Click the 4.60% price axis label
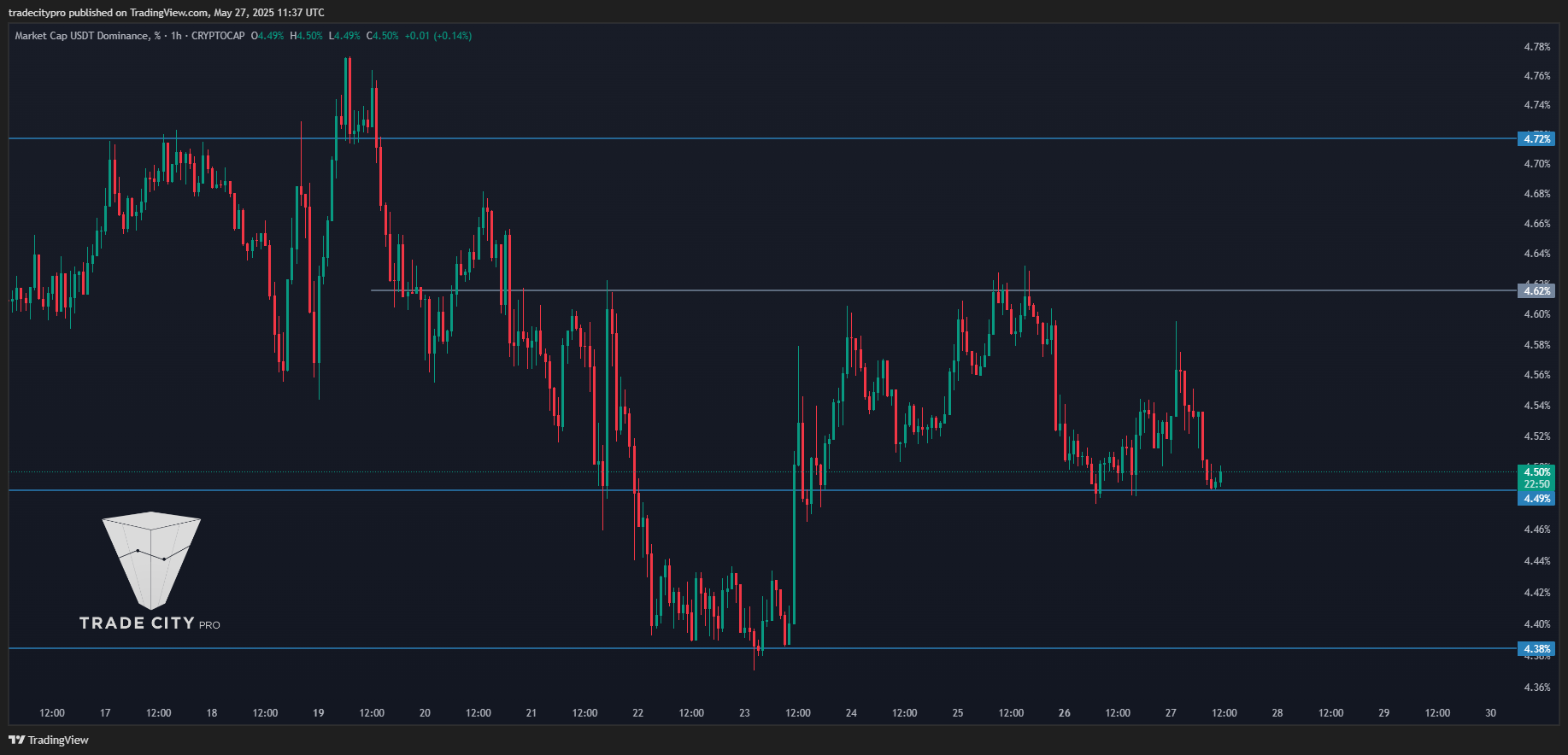1568x755 pixels. click(x=1537, y=314)
